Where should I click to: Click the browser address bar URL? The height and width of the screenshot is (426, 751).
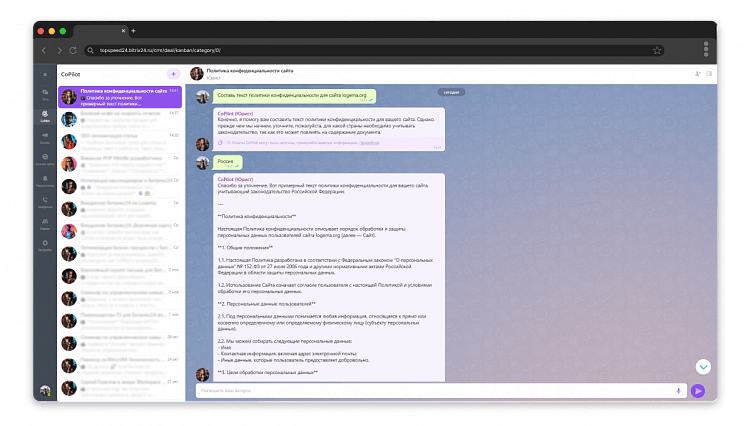coord(160,50)
